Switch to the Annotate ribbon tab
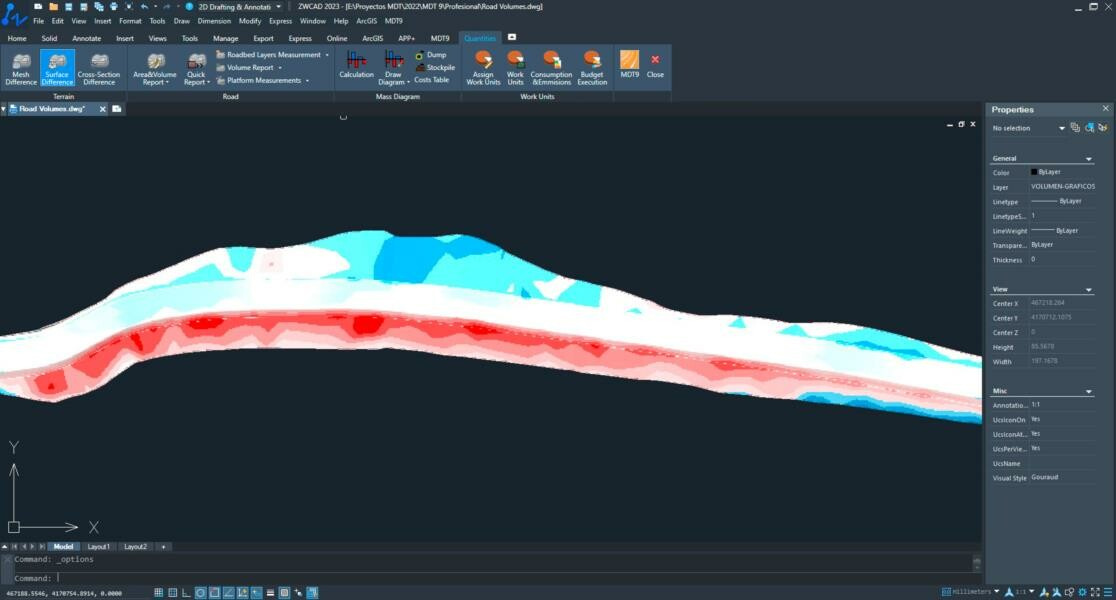 [86, 38]
